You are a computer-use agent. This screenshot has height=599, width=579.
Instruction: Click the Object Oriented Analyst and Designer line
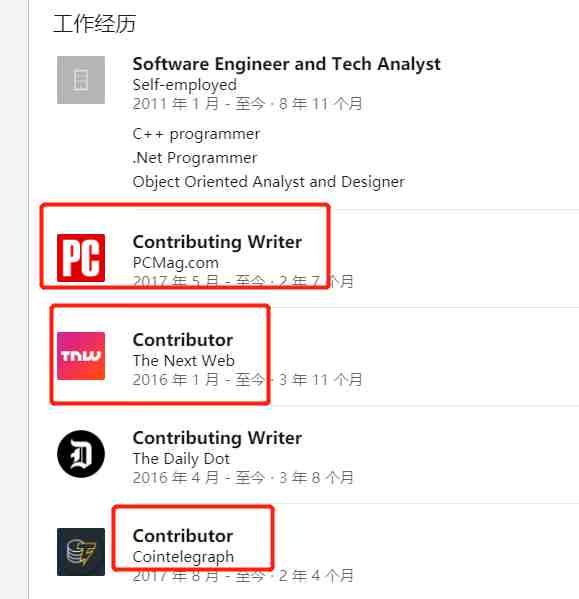(268, 182)
